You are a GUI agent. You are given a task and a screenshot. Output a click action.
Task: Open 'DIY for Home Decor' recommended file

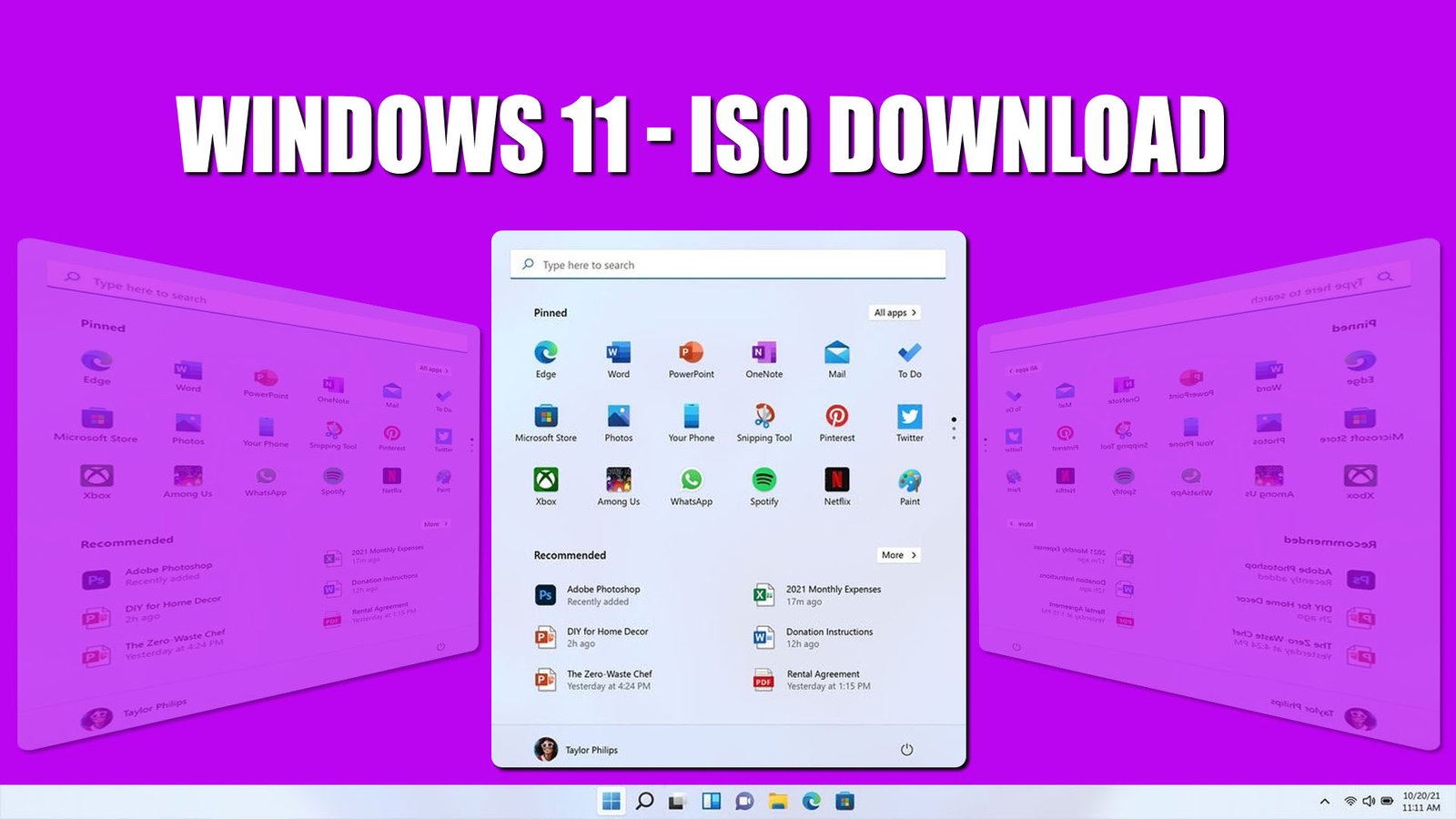pyautogui.click(x=592, y=637)
